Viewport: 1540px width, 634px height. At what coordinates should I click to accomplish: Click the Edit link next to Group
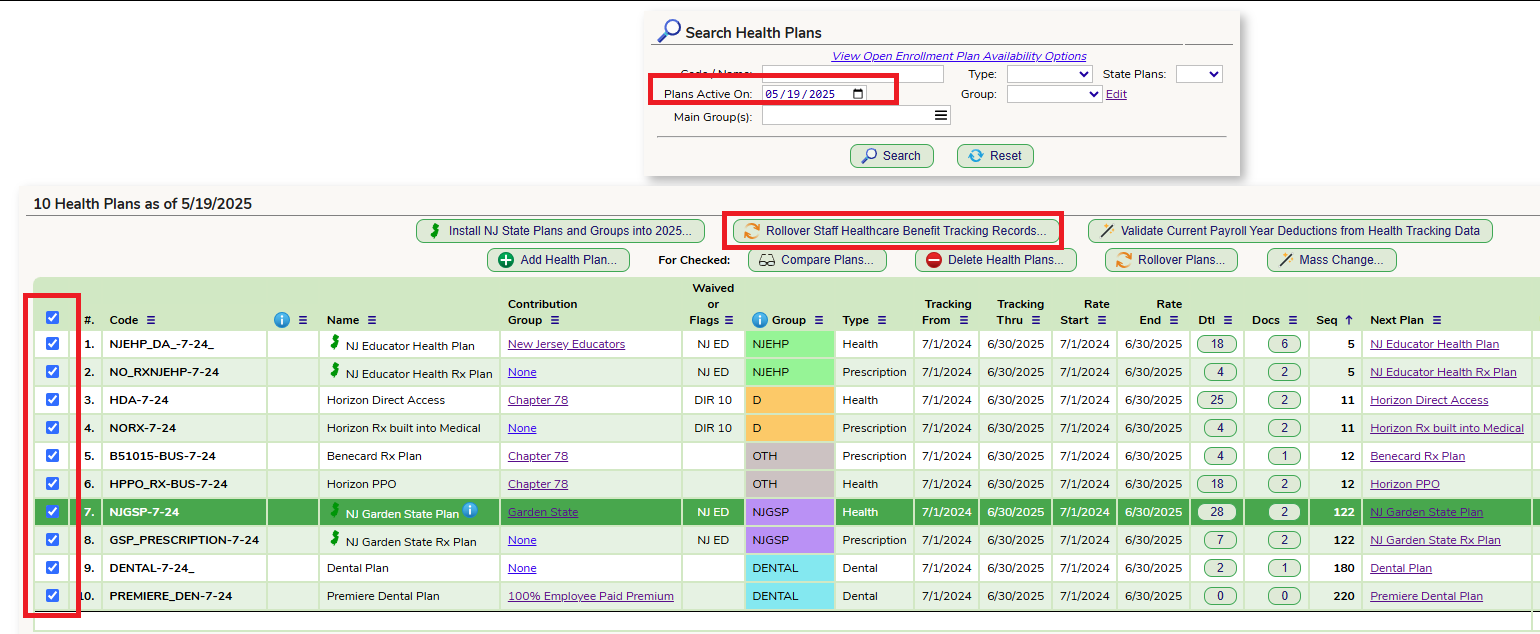1116,94
